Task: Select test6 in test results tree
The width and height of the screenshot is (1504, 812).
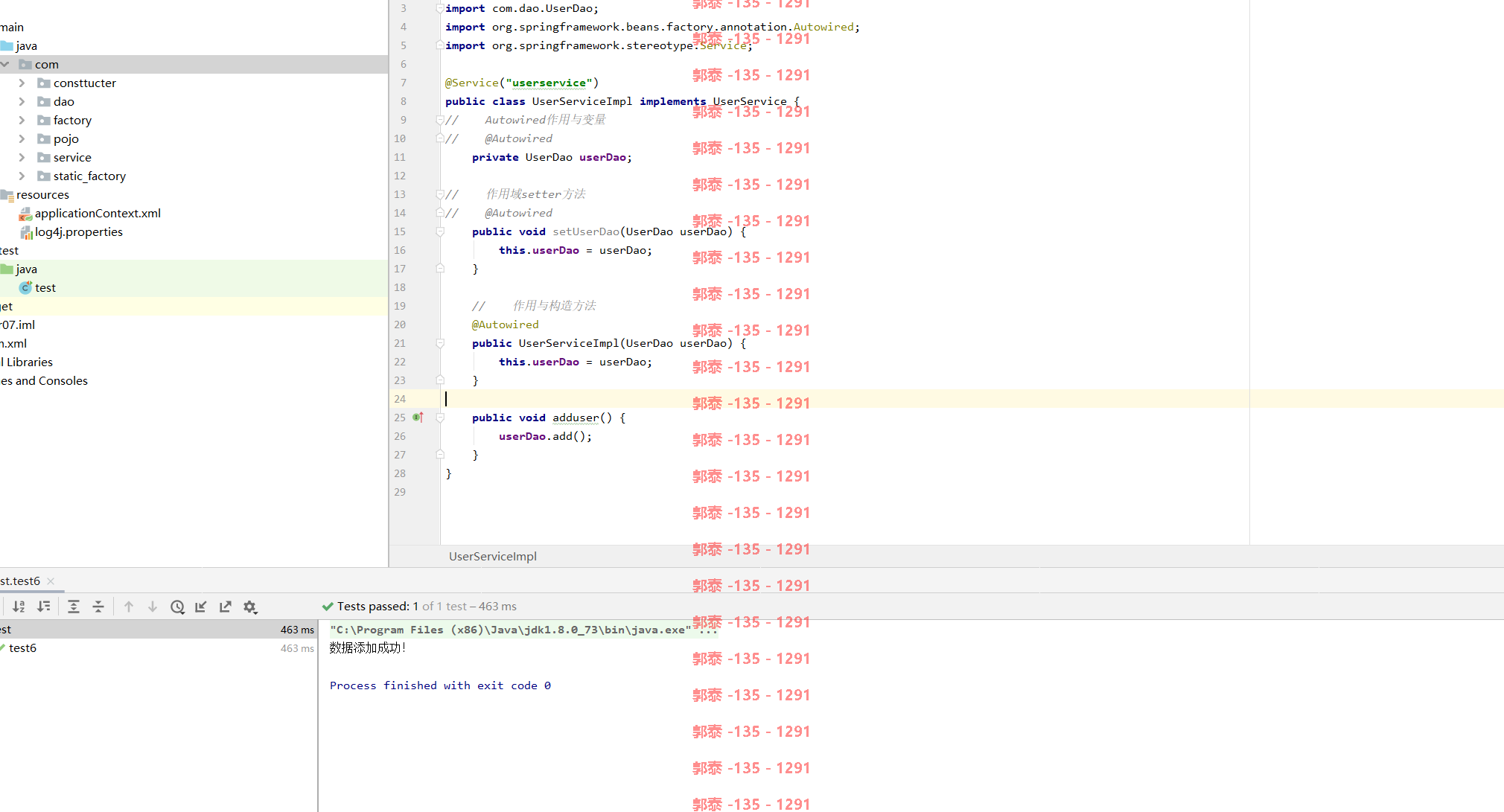Action: (159, 648)
